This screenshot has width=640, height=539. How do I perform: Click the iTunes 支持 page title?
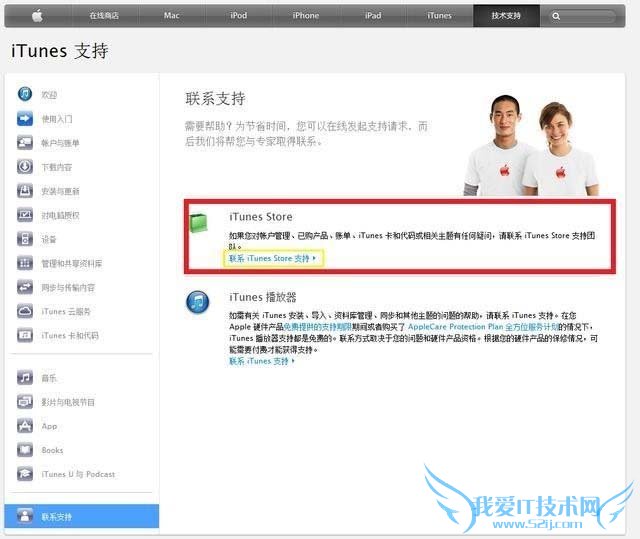coord(60,51)
